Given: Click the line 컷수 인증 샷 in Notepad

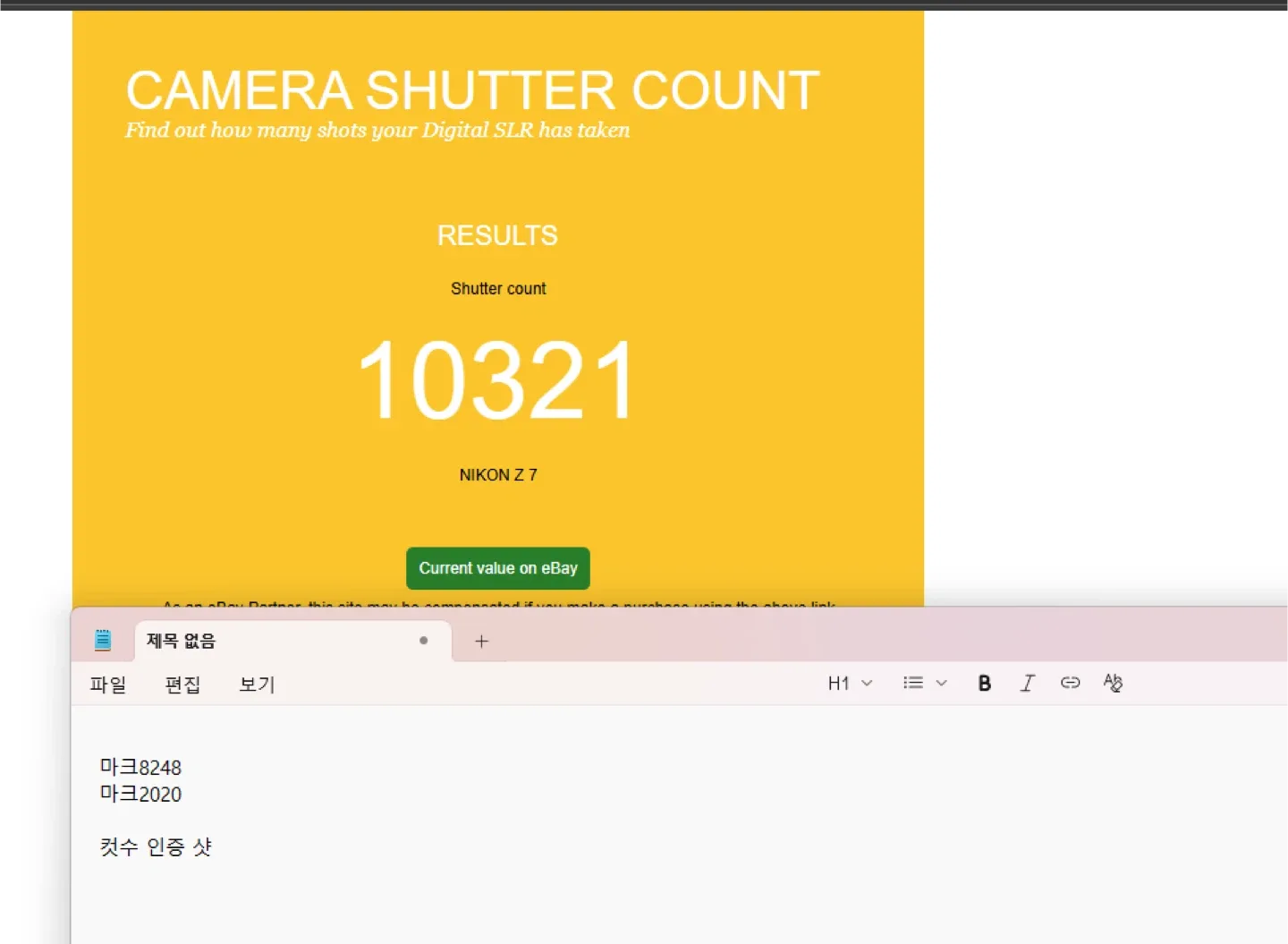Looking at the screenshot, I should pyautogui.click(x=156, y=846).
